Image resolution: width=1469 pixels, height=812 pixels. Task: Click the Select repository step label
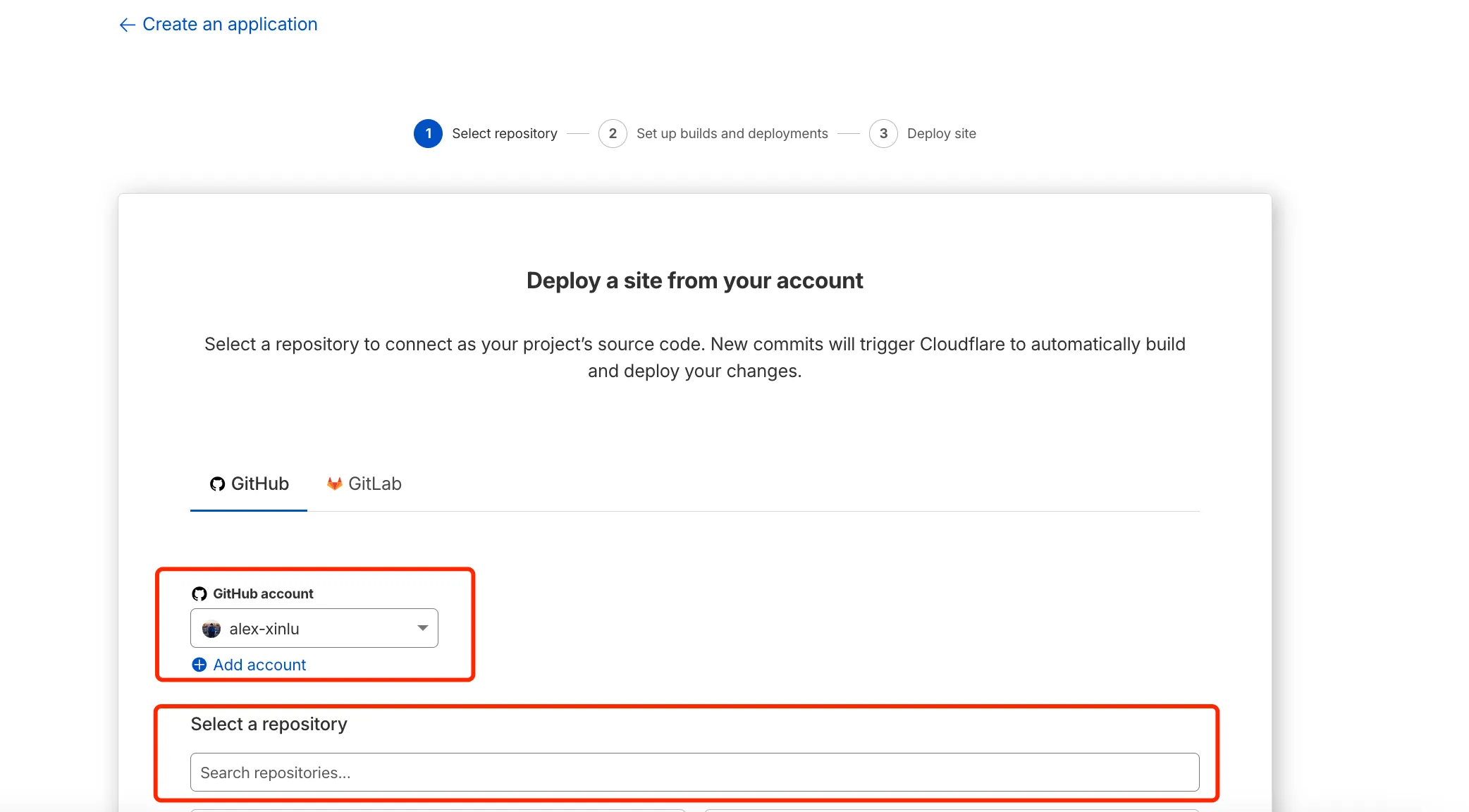505,133
